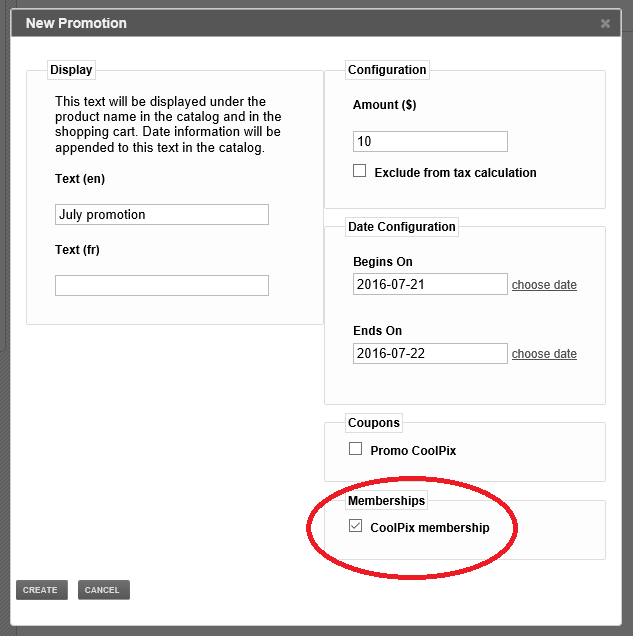
Task: Click the CANCEL button
Action: point(104,590)
